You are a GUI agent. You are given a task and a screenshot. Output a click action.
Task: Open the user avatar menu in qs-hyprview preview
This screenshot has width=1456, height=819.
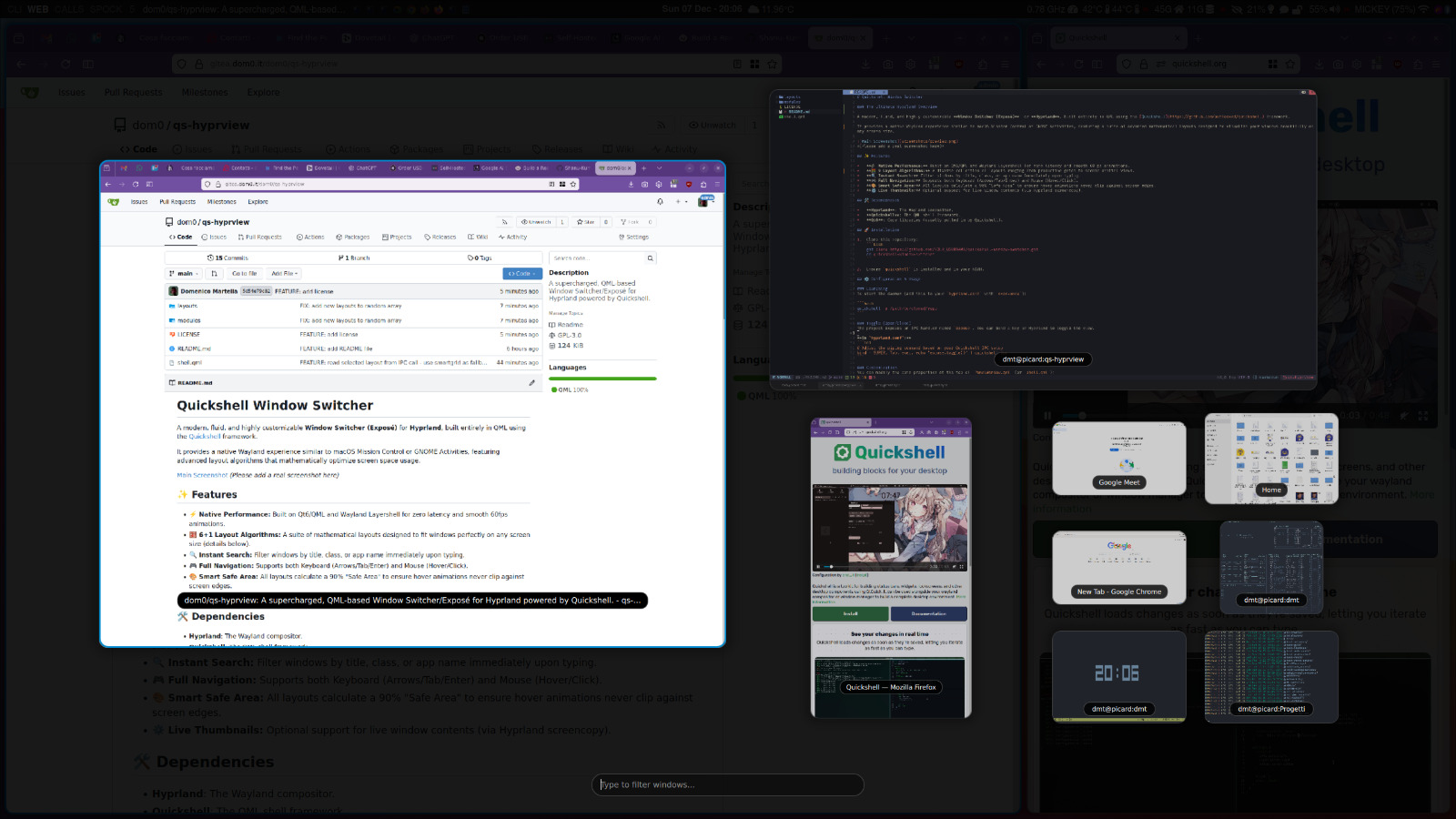pos(705,201)
